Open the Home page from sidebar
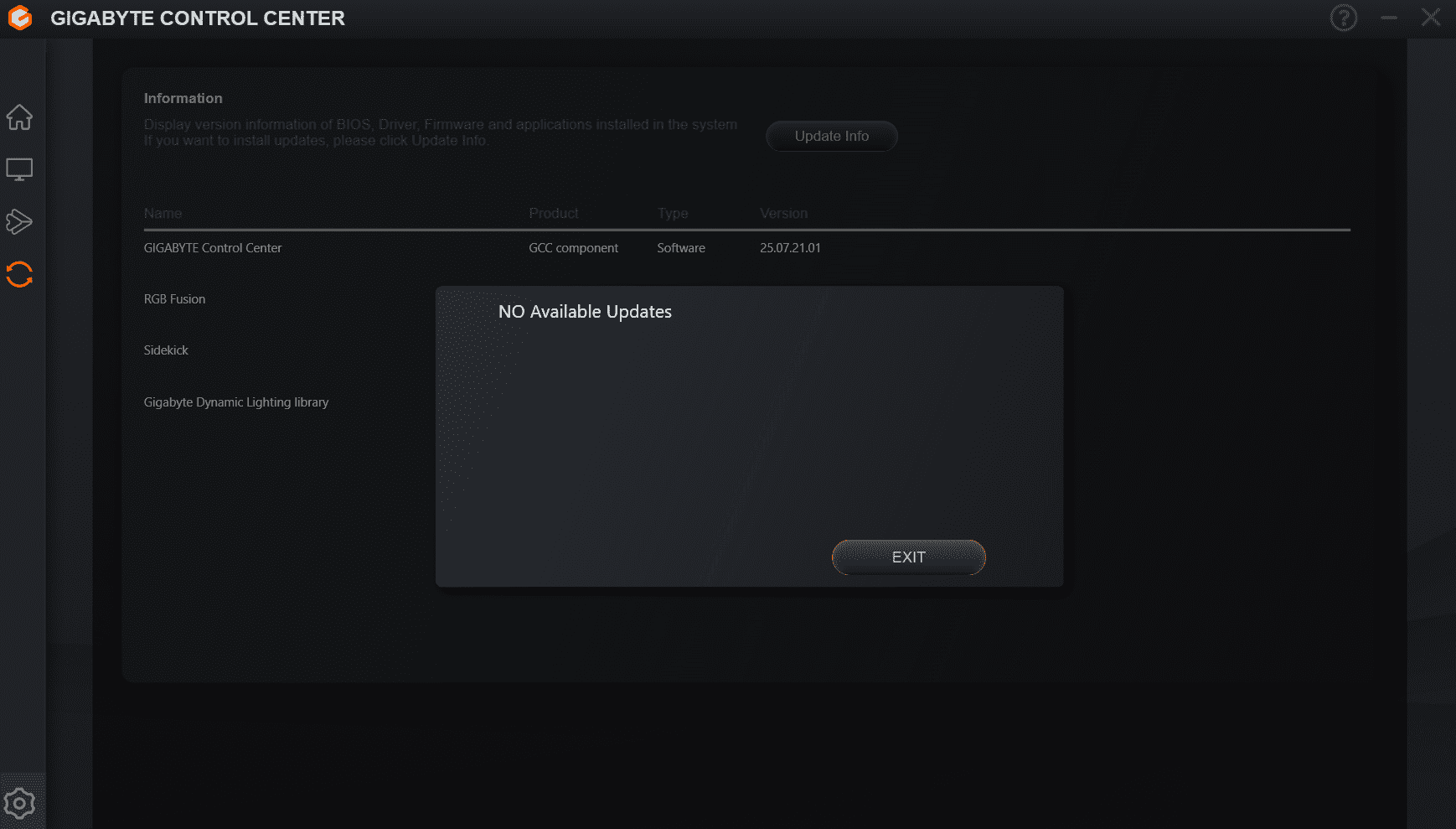Image resolution: width=1456 pixels, height=829 pixels. pyautogui.click(x=19, y=117)
